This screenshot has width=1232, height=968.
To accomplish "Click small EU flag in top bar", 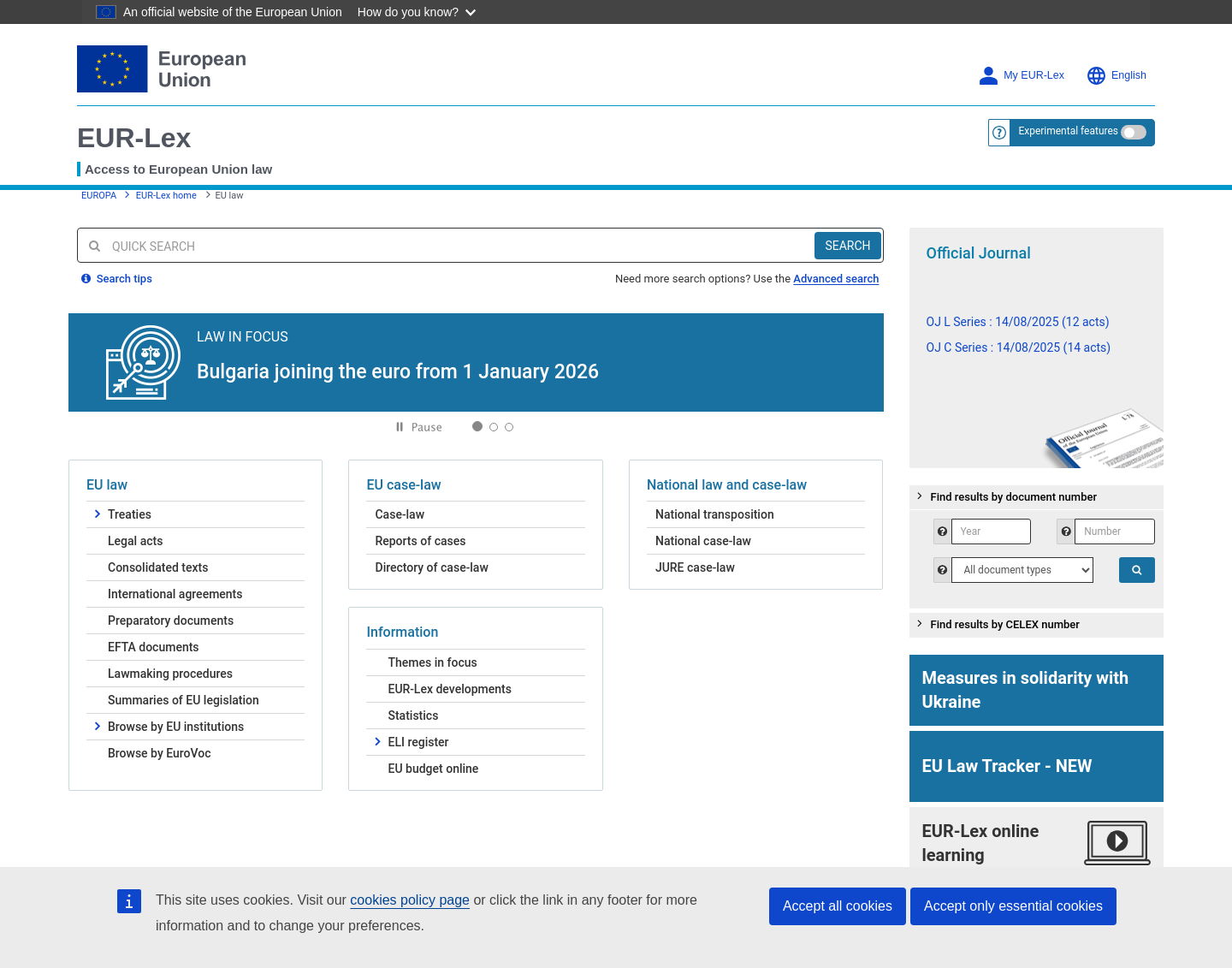I will point(106,12).
